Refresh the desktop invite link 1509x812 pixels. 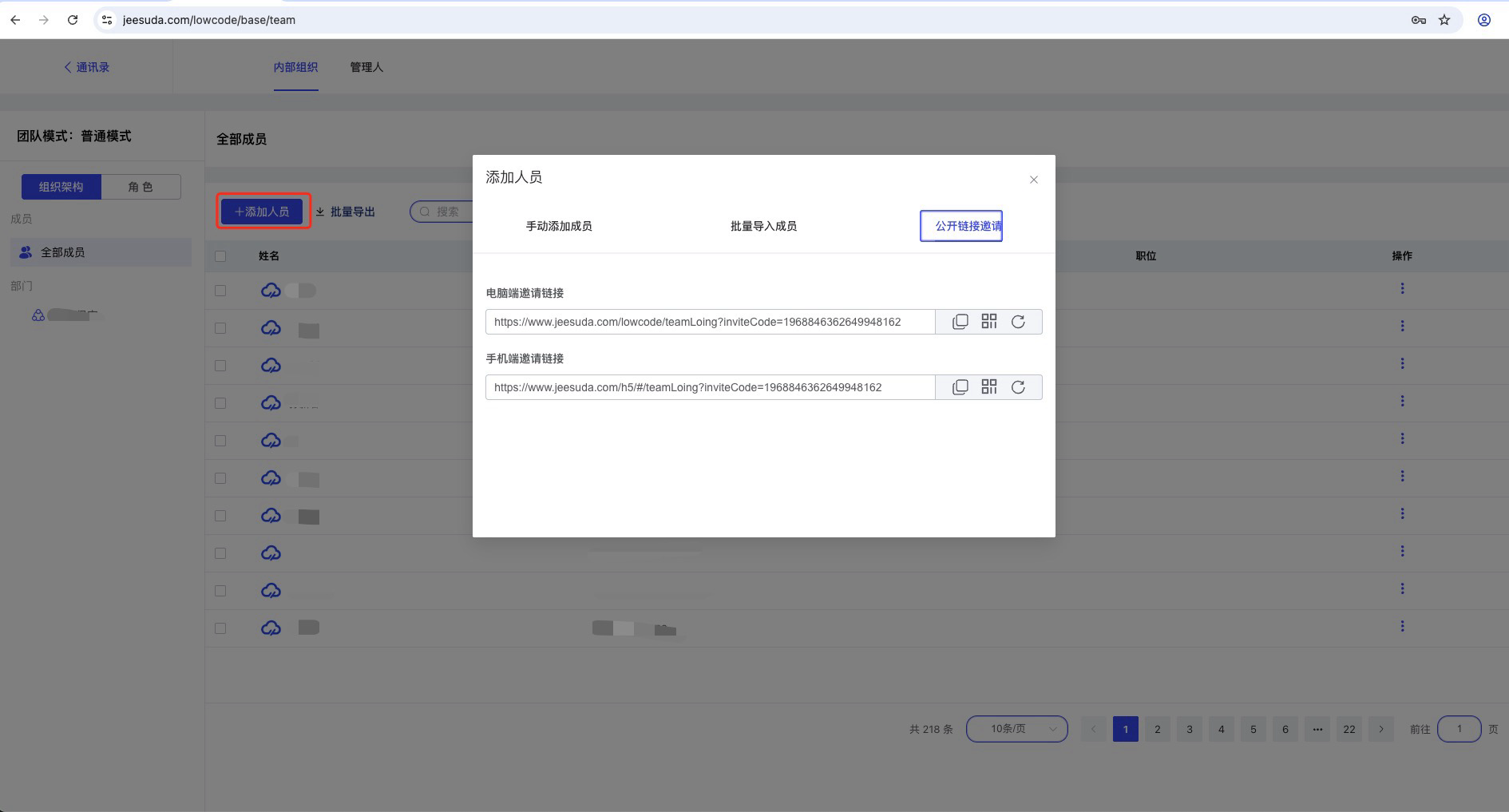(1018, 322)
